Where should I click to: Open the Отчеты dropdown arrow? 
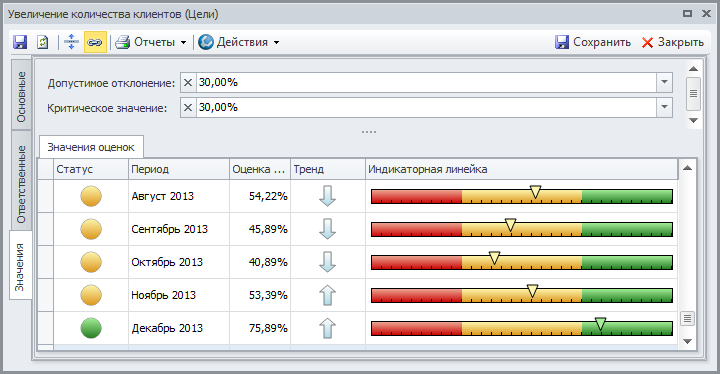[x=183, y=42]
